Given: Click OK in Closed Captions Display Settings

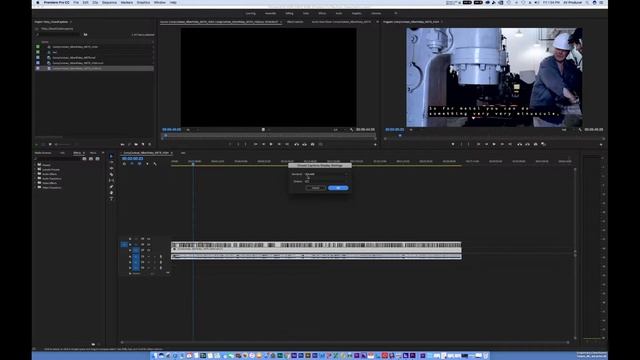Looking at the screenshot, I should pos(338,188).
